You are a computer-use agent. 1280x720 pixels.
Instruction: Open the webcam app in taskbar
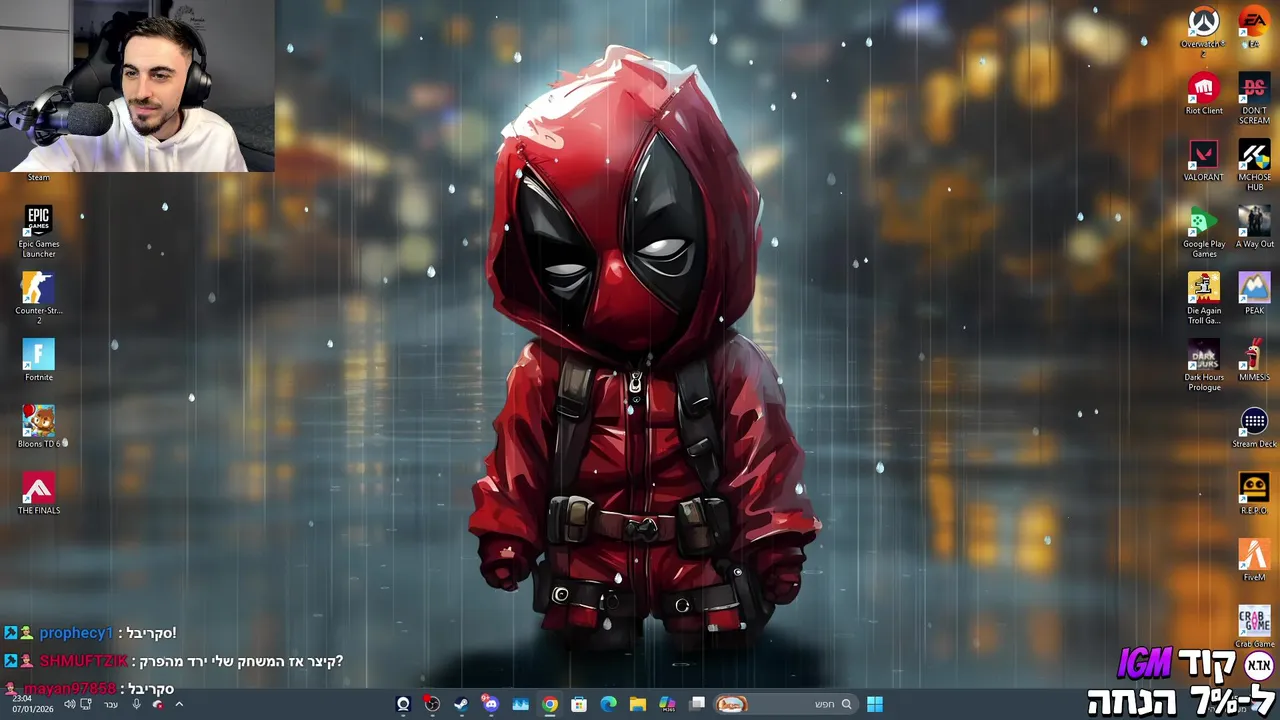tap(403, 704)
